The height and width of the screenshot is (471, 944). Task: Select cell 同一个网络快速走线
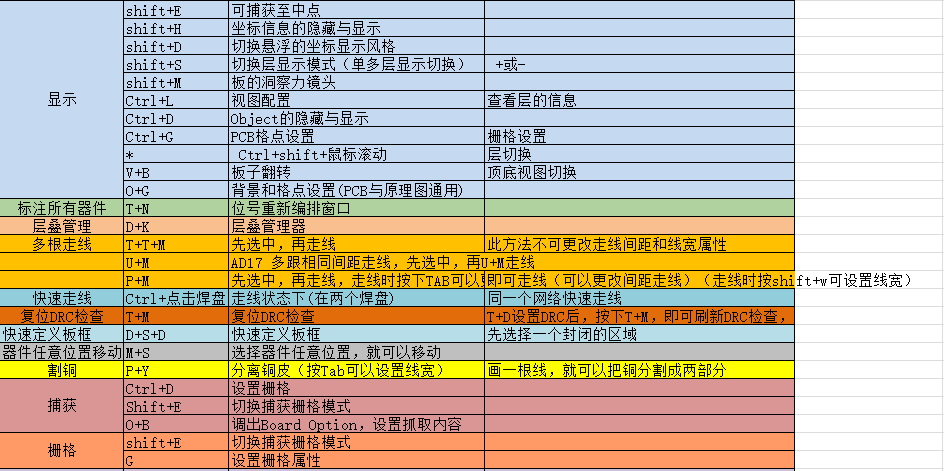(639, 299)
